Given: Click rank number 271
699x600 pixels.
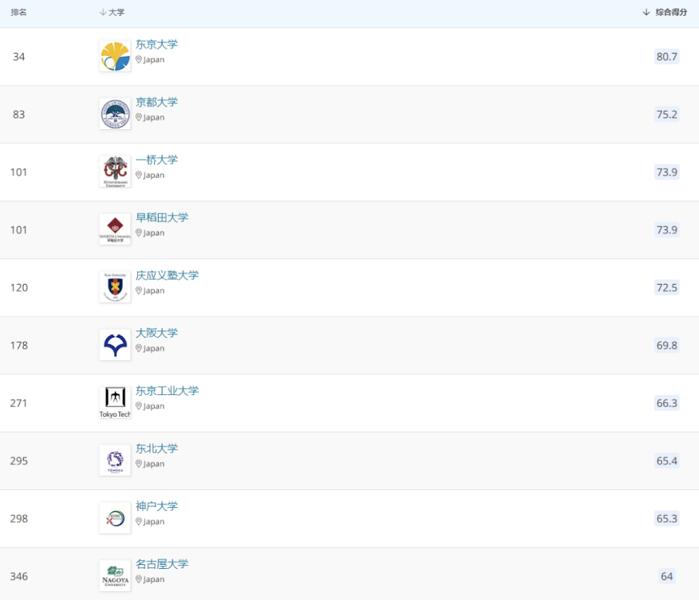Looking at the screenshot, I should click(19, 403).
